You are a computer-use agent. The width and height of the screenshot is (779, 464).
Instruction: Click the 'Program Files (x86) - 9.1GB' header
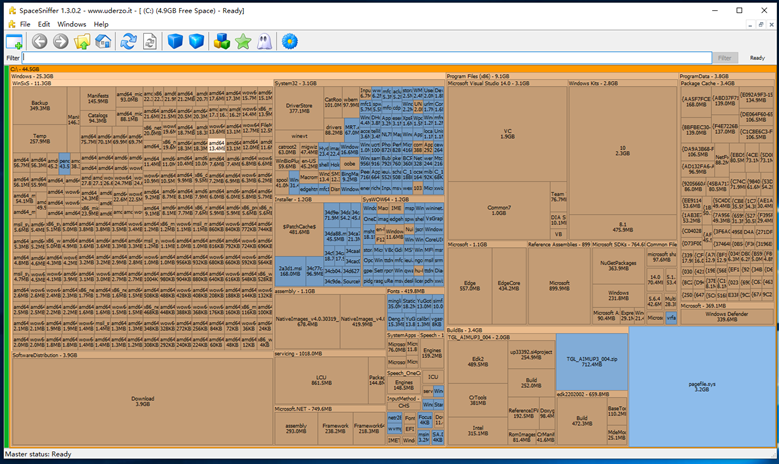[x=562, y=76]
